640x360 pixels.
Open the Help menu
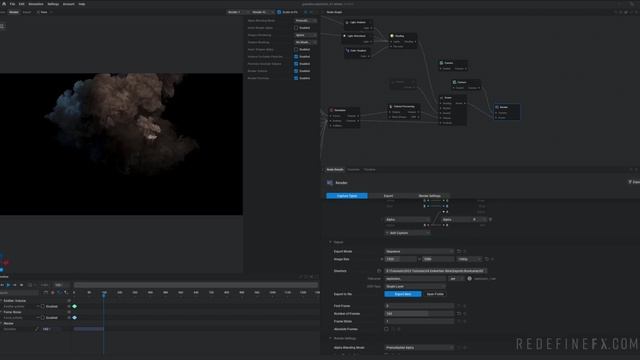(x=82, y=4)
